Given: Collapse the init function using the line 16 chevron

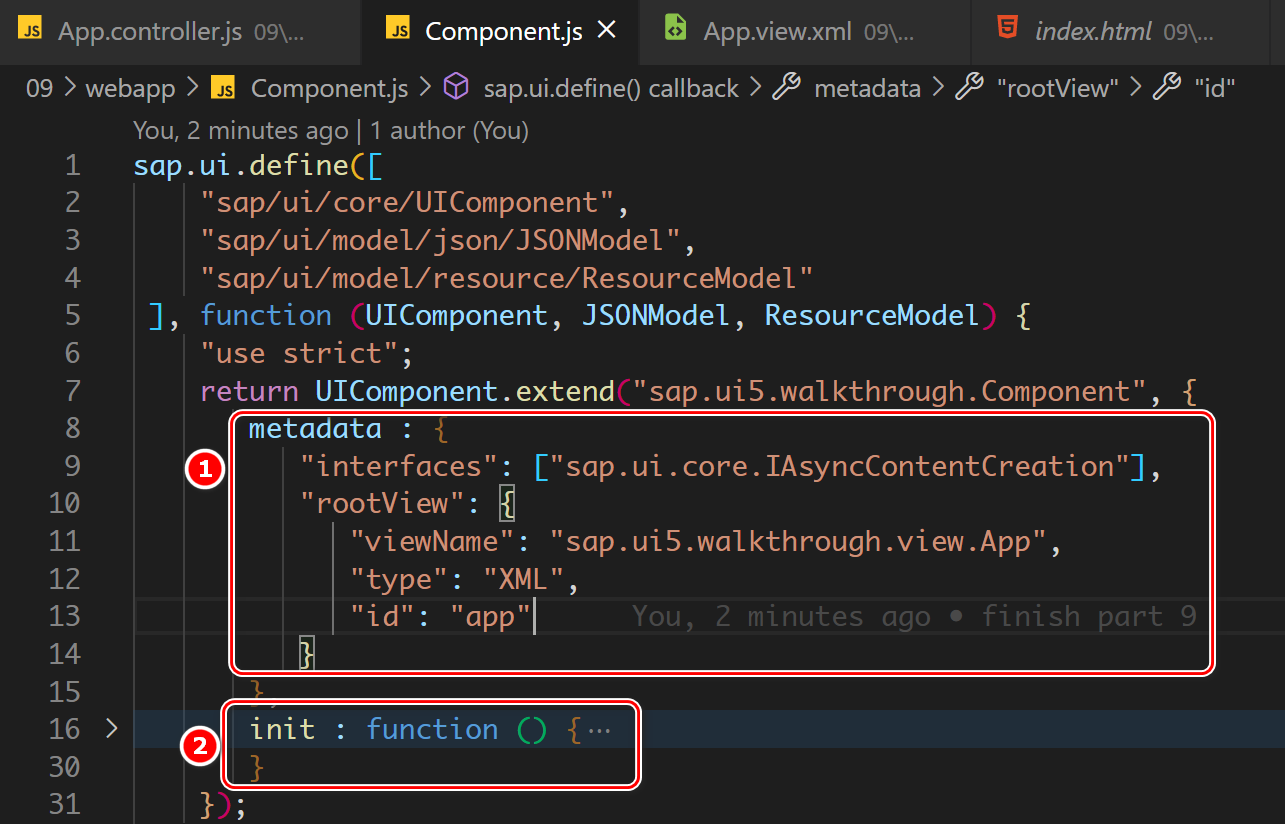Looking at the screenshot, I should [x=110, y=729].
